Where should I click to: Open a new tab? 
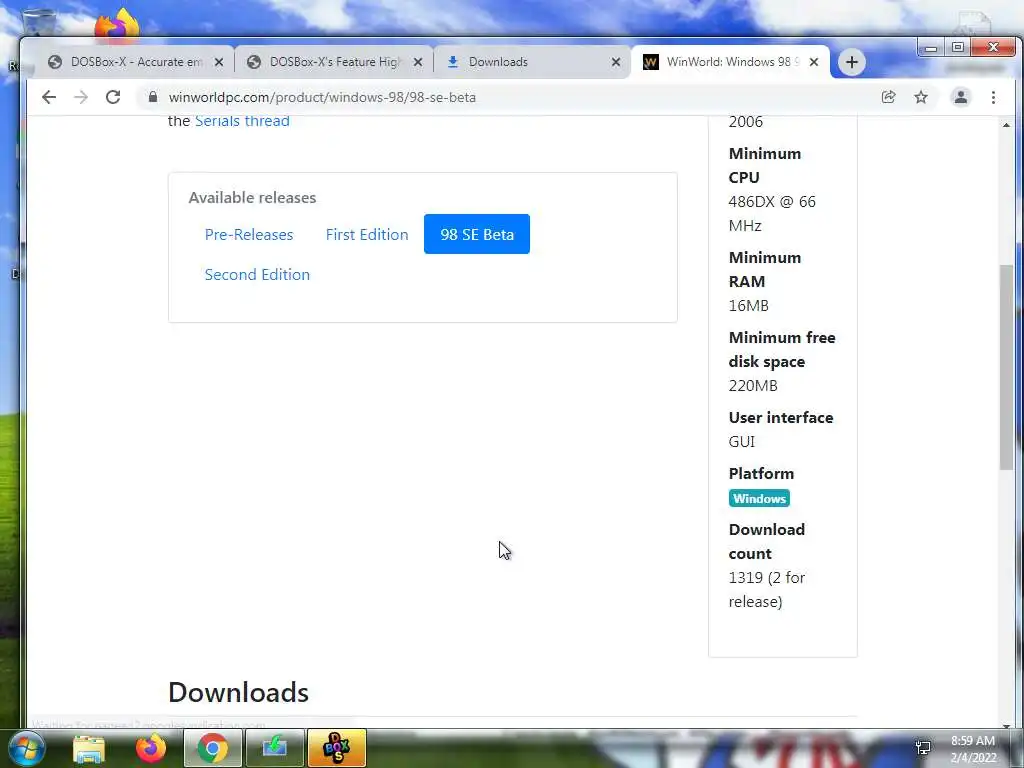852,62
